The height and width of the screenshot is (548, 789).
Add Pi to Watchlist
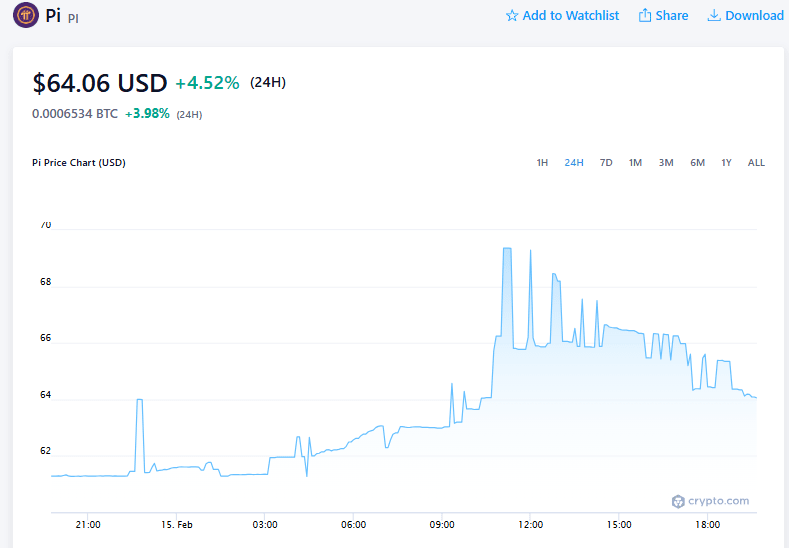tap(562, 16)
